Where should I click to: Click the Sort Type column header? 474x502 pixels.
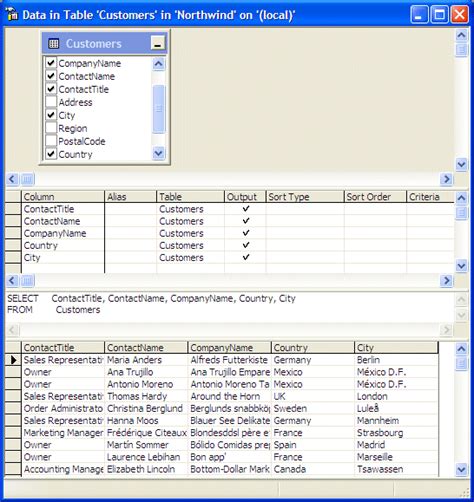305,197
